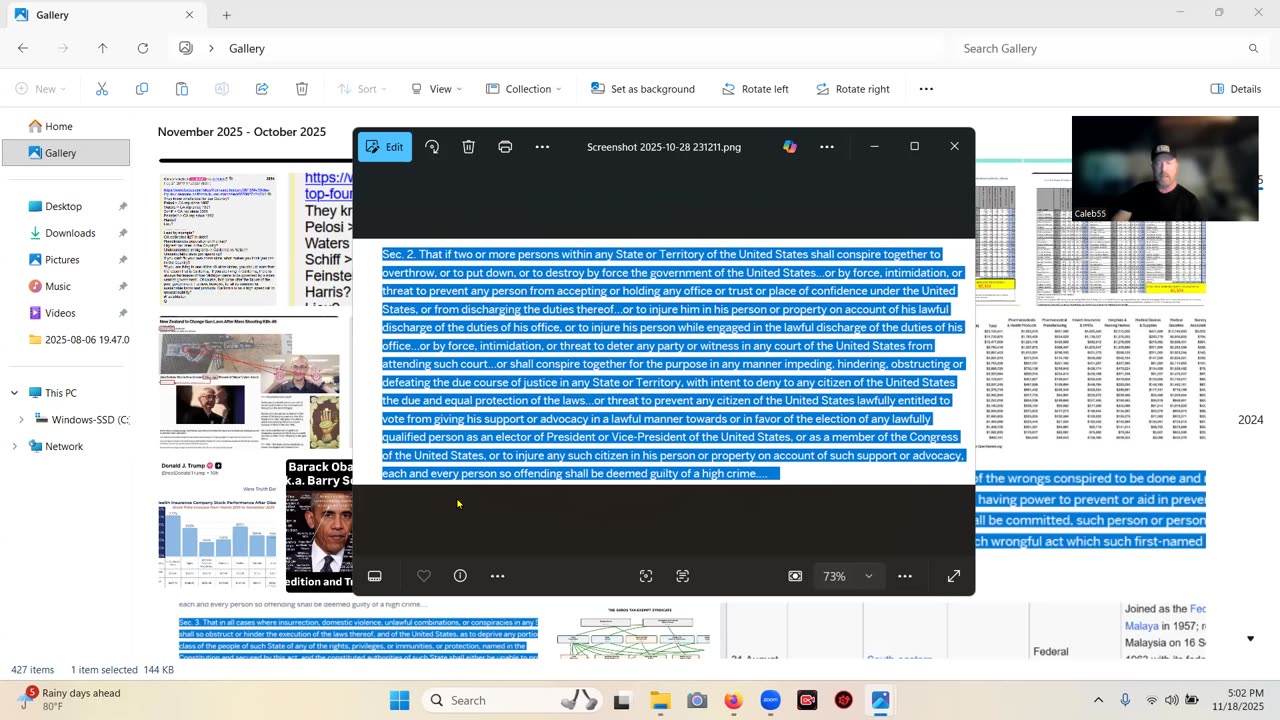Viewport: 1280px width, 720px height.
Task: Delete the screenshot with the trash icon in Photos
Action: click(x=468, y=147)
